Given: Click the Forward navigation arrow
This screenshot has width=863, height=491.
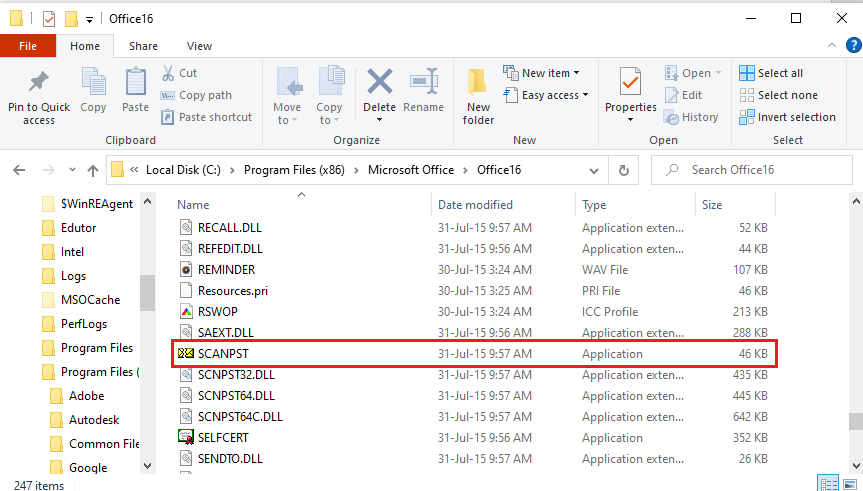Looking at the screenshot, I should coord(48,170).
